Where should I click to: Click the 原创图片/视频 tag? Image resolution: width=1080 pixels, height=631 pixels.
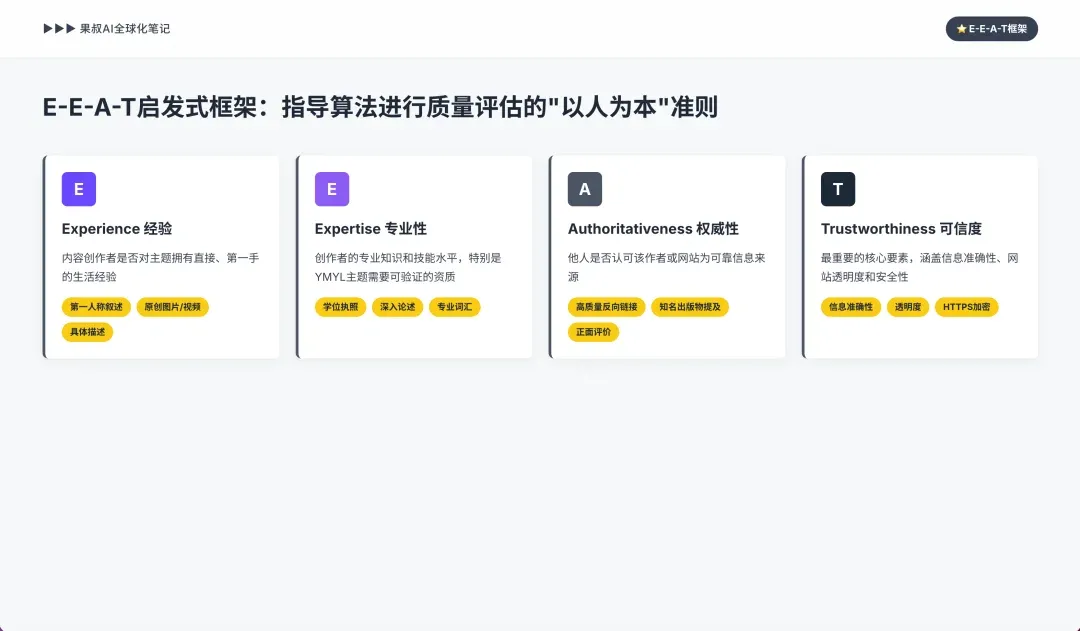(x=173, y=307)
